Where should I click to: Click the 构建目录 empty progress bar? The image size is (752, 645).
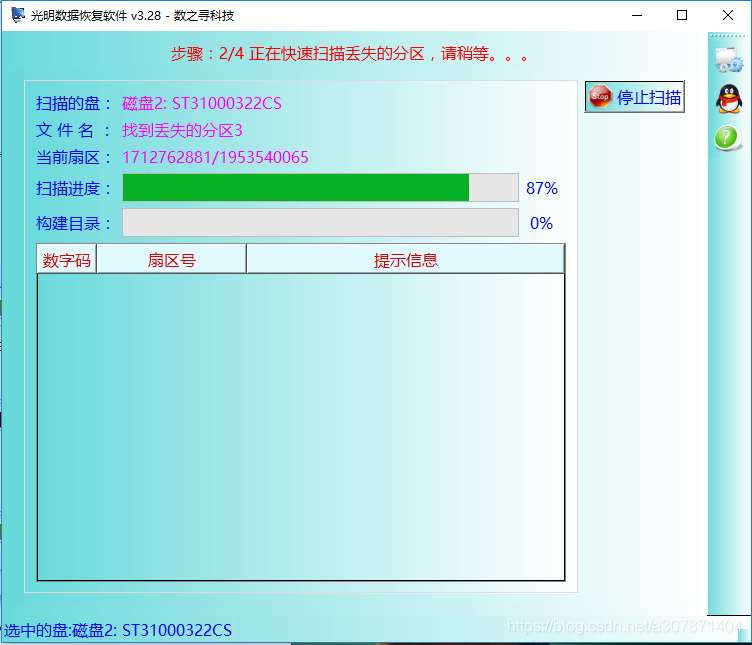[x=320, y=223]
